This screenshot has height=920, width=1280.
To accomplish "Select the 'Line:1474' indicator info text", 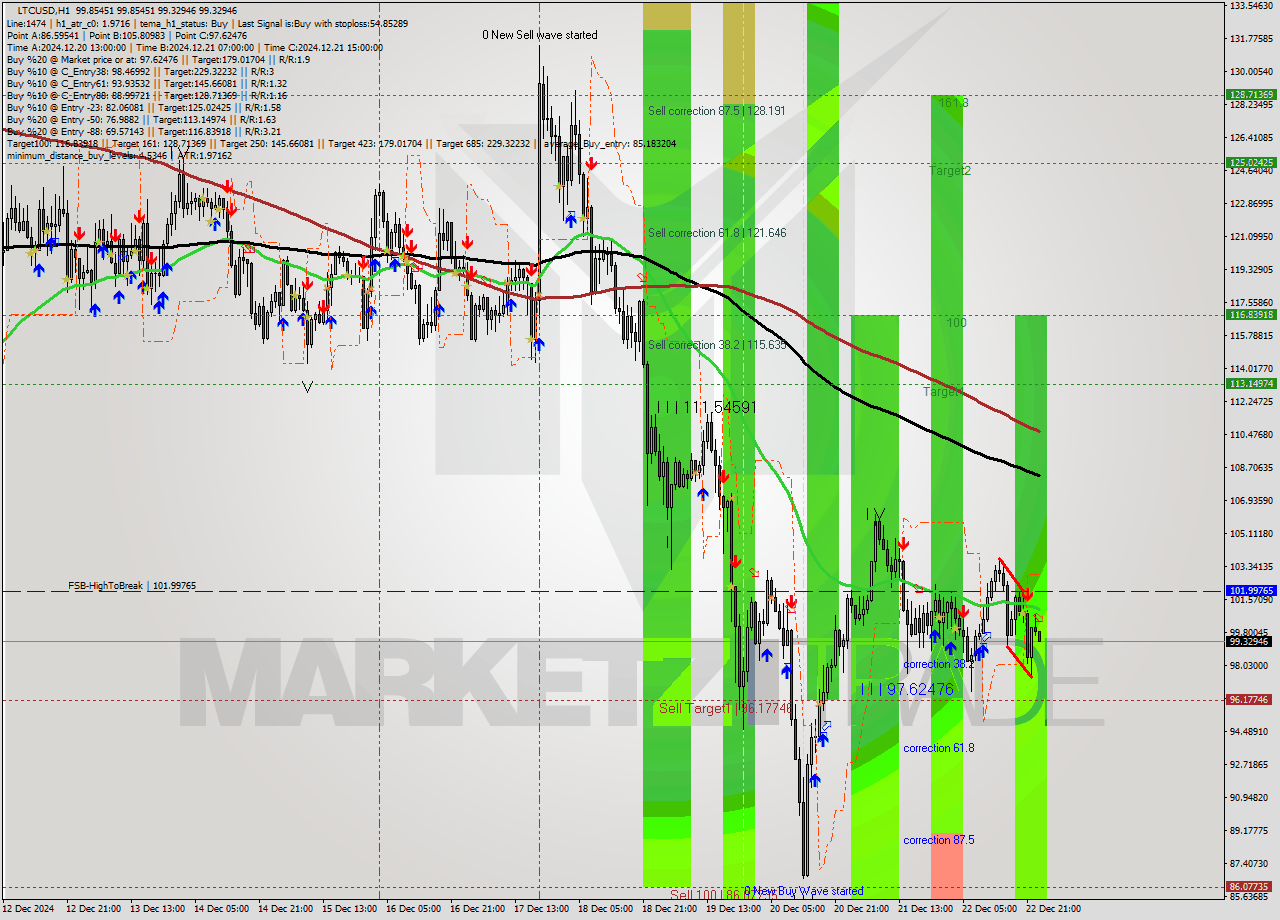I will click(x=25, y=22).
